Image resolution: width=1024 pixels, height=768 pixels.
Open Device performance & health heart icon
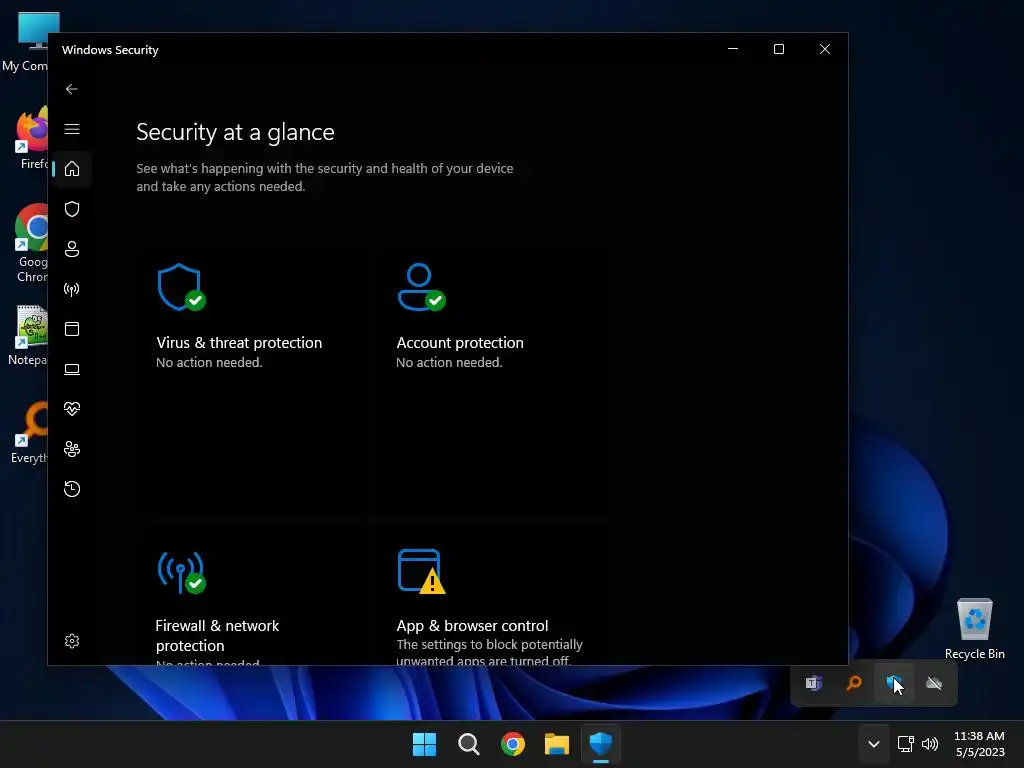click(72, 409)
